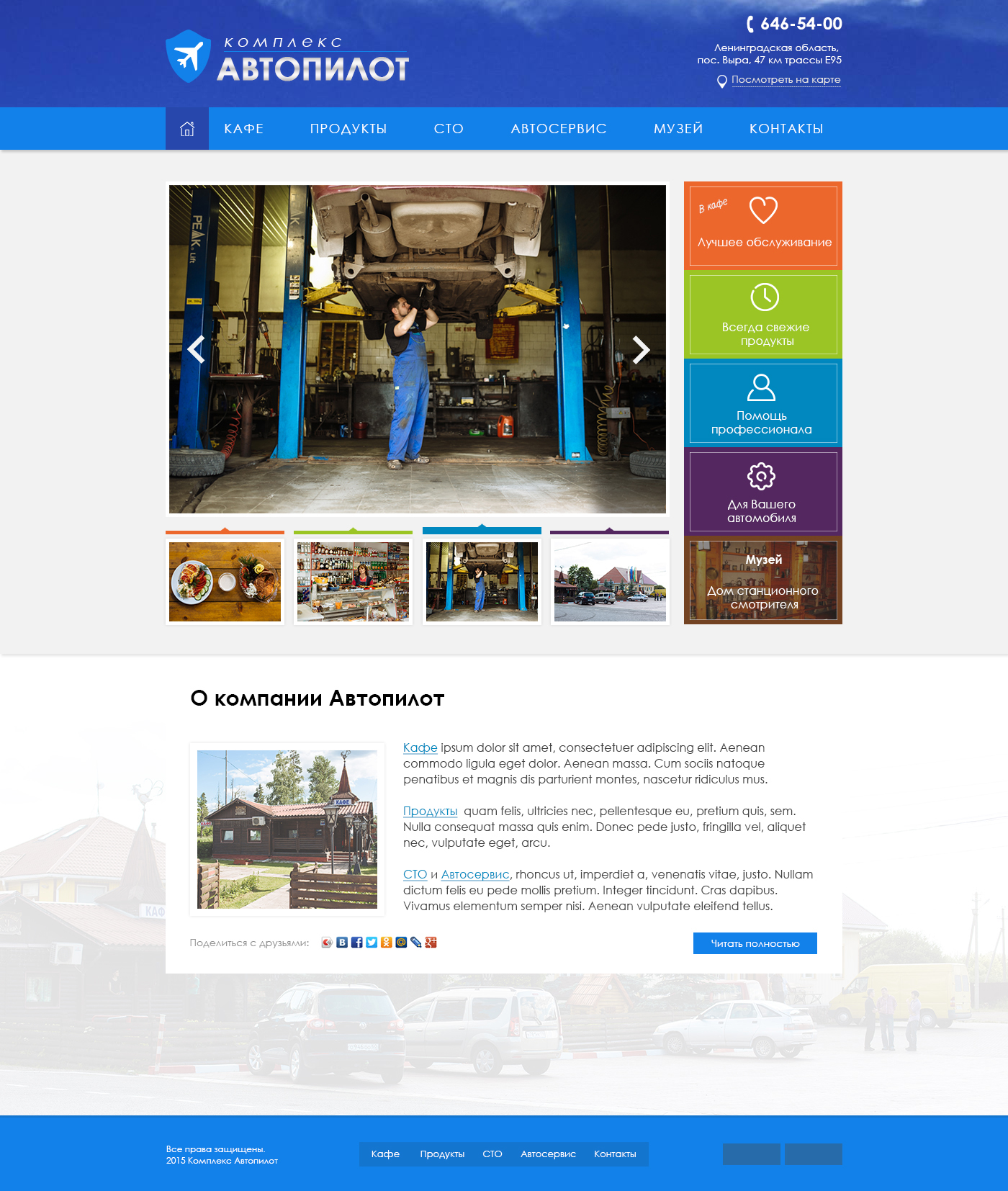Click Контакты in the footer navigation
1008x1191 pixels.
click(615, 1154)
